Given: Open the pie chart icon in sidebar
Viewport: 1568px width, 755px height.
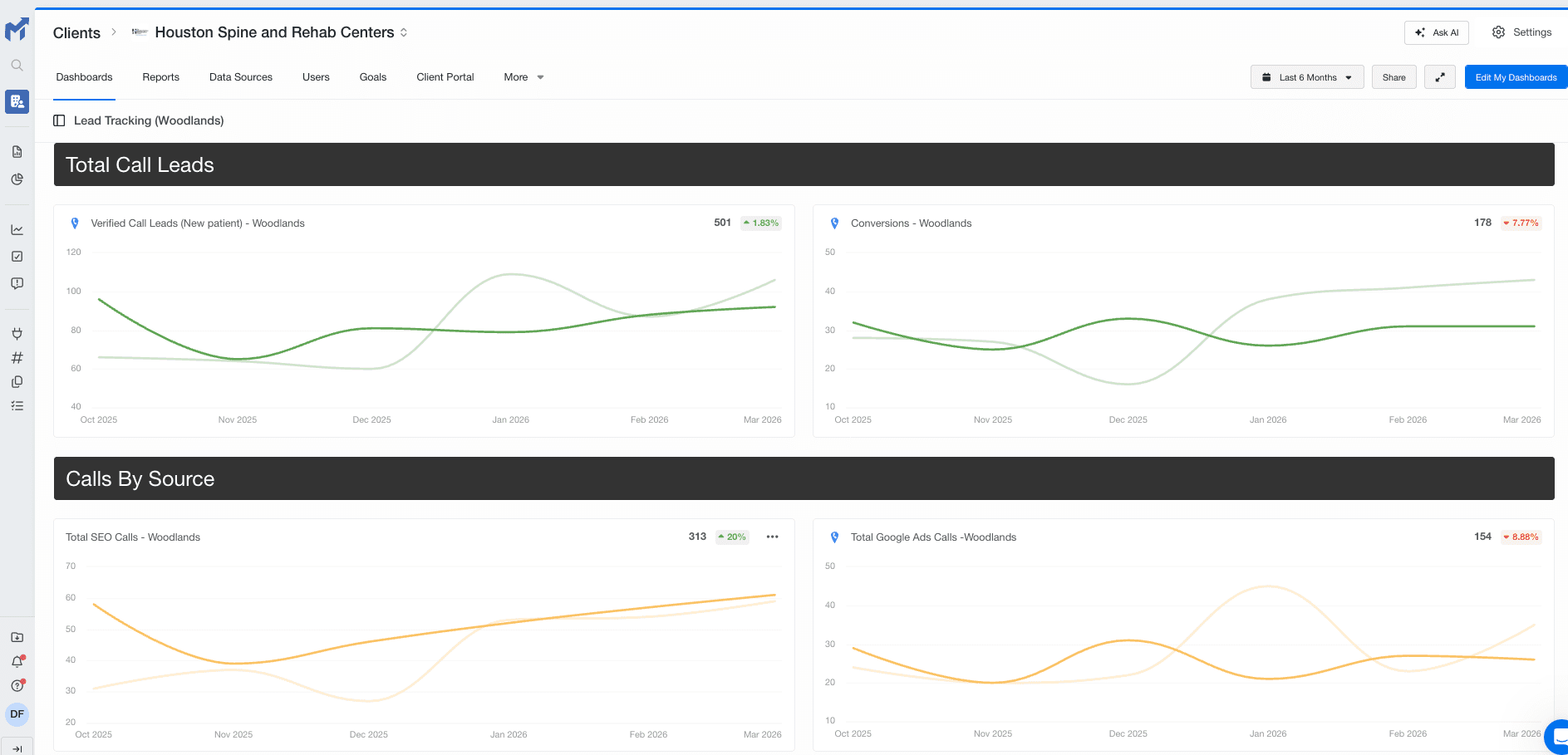Looking at the screenshot, I should click(x=17, y=179).
